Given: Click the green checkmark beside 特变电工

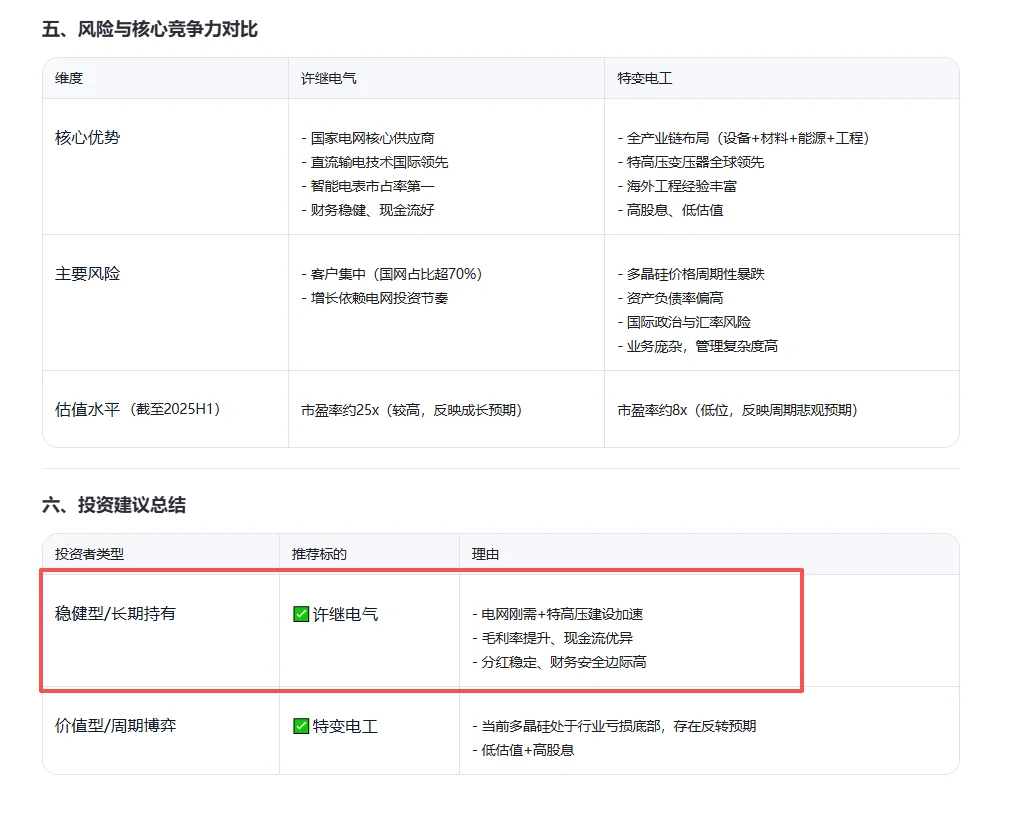Looking at the screenshot, I should click(x=299, y=727).
